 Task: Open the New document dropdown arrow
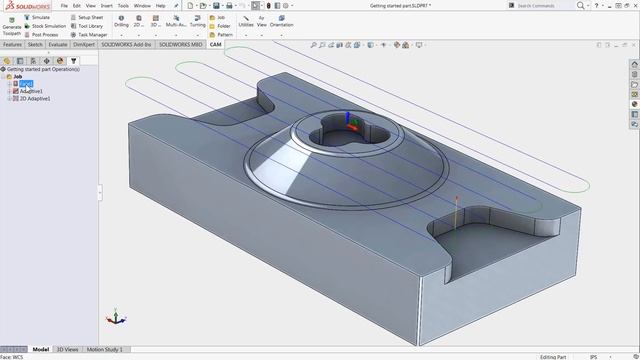[196, 6]
